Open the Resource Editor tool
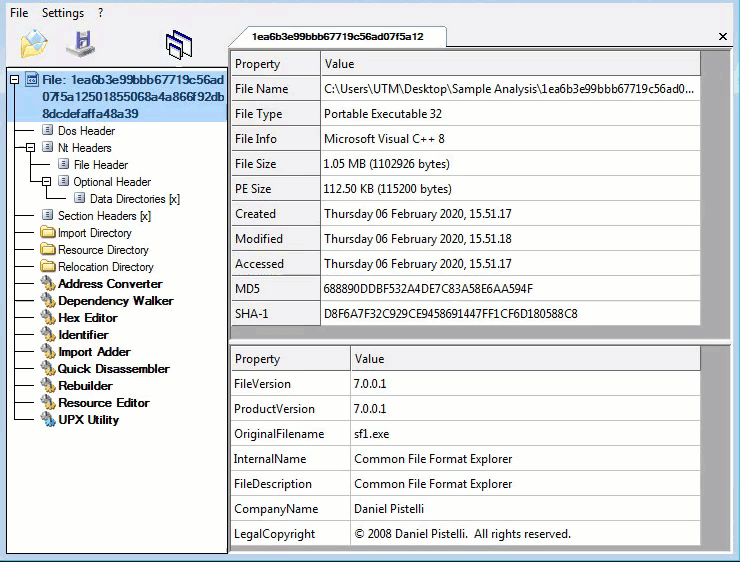 tap(103, 403)
